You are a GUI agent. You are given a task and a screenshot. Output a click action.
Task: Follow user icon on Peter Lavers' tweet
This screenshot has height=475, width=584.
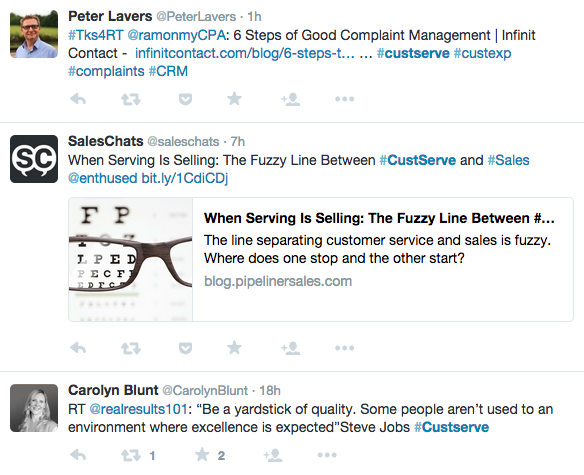(291, 99)
